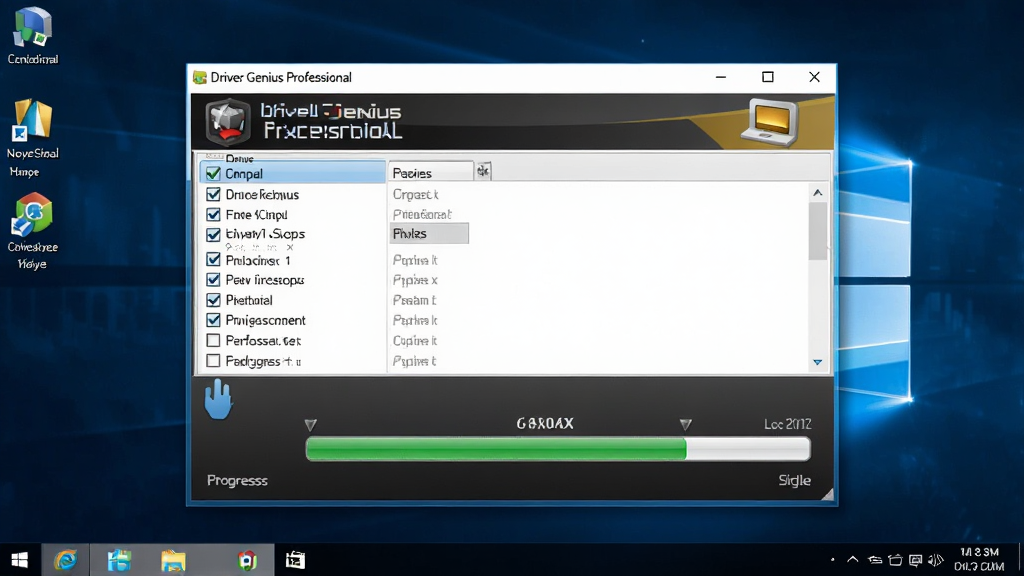
Task: Minimize the Driver Genius Professional window
Action: 721,77
